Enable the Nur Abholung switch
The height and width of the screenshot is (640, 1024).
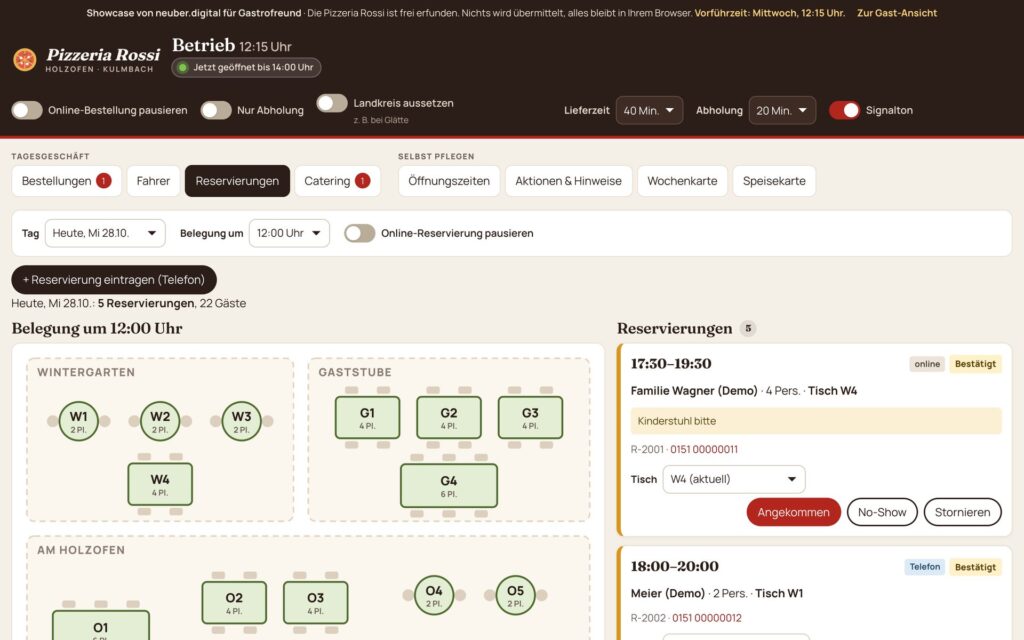(x=216, y=110)
